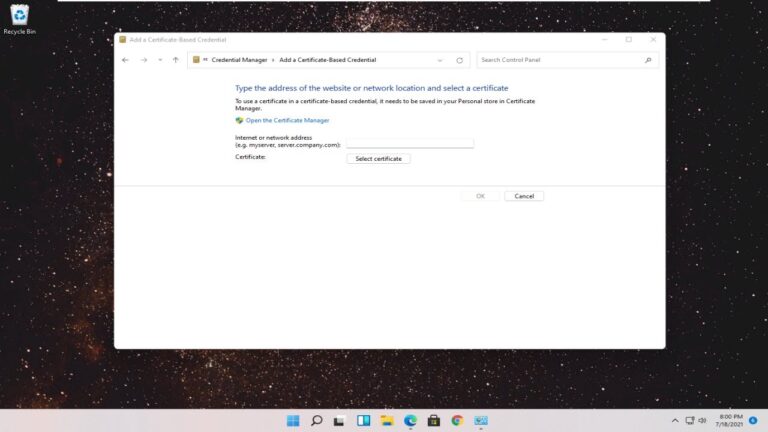Click the Select certificate button
The image size is (768, 432).
click(x=378, y=158)
